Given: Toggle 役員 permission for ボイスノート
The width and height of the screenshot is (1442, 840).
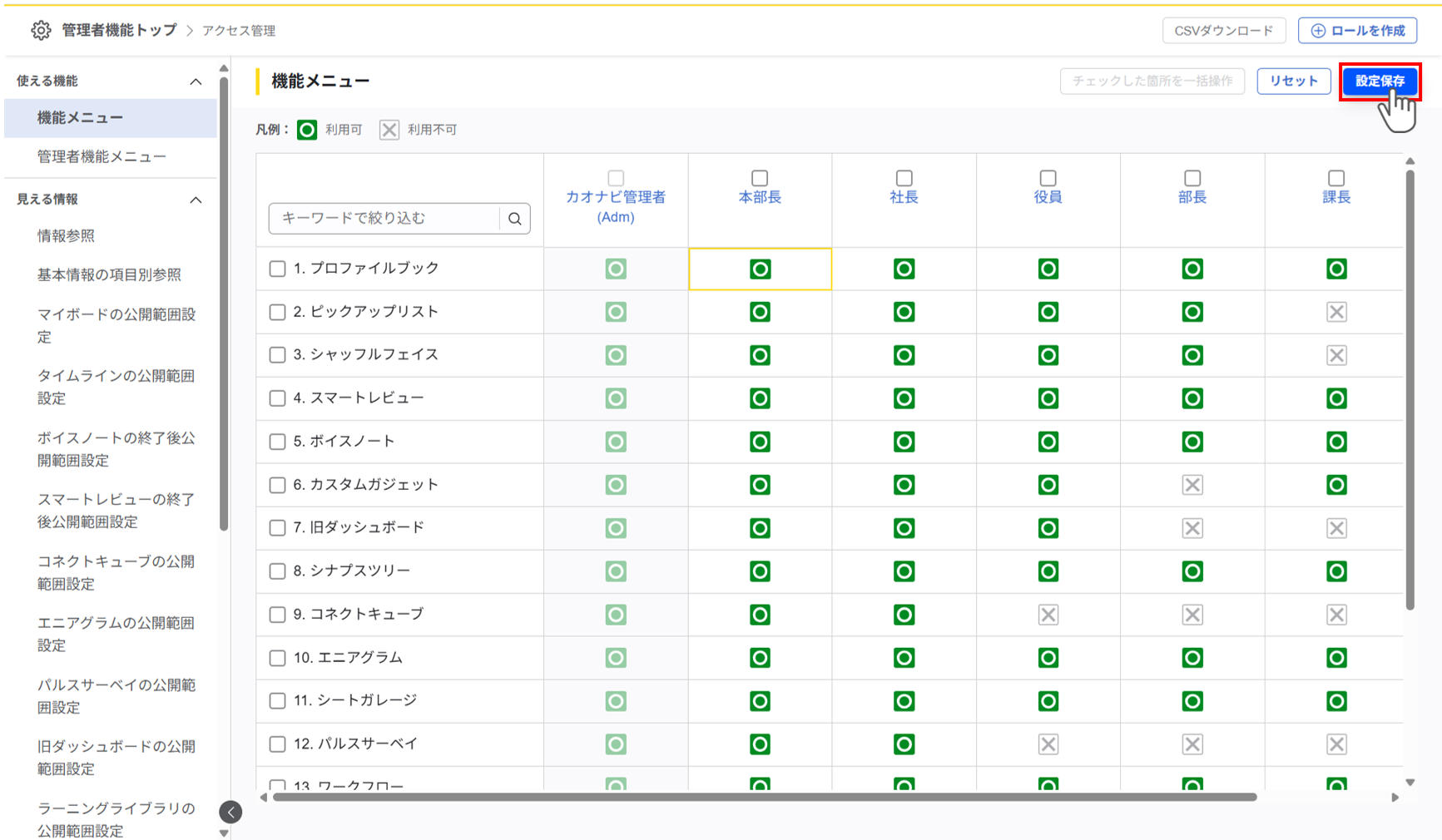Looking at the screenshot, I should click(x=1048, y=442).
